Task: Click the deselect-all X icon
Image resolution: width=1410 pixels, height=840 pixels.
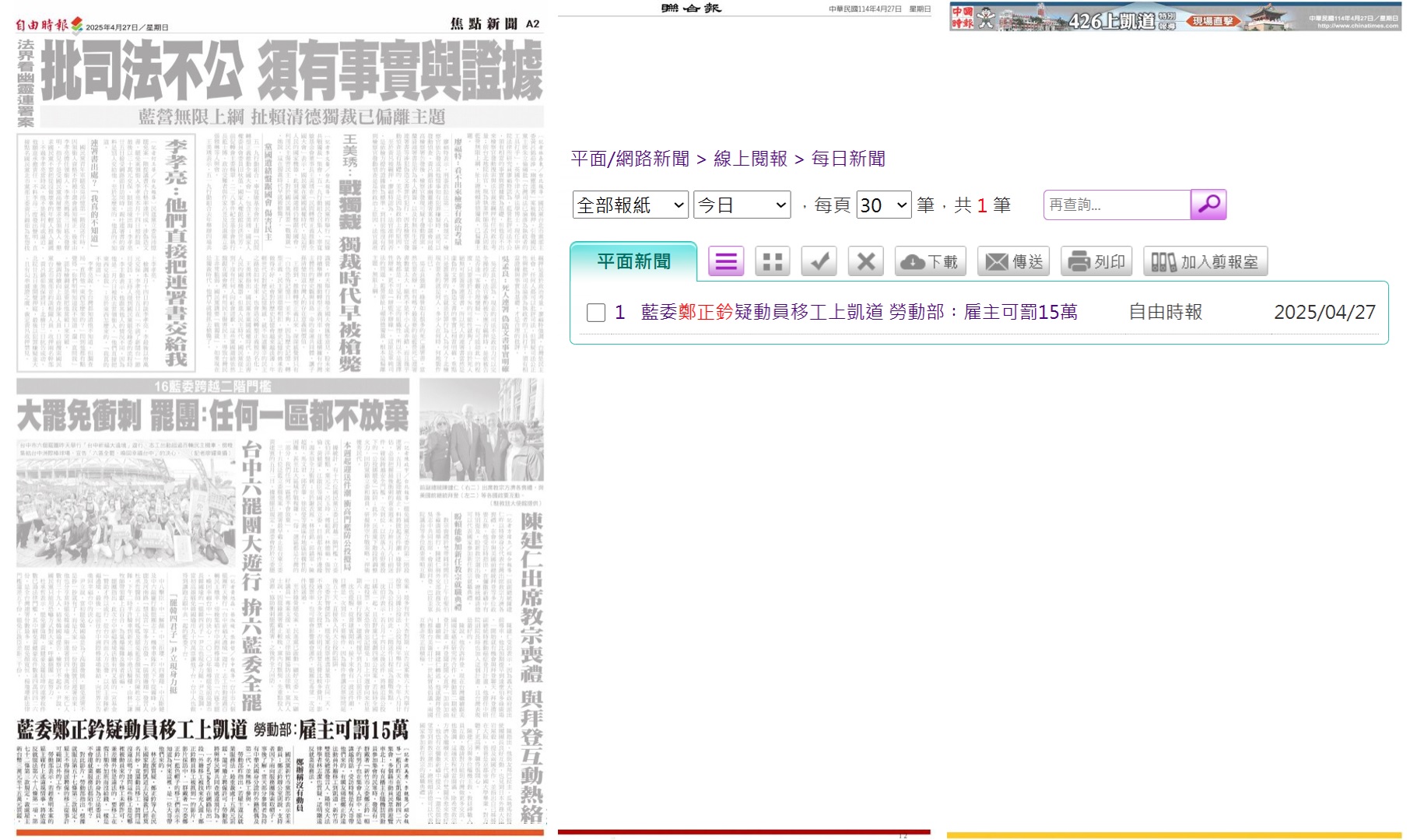Action: tap(865, 261)
